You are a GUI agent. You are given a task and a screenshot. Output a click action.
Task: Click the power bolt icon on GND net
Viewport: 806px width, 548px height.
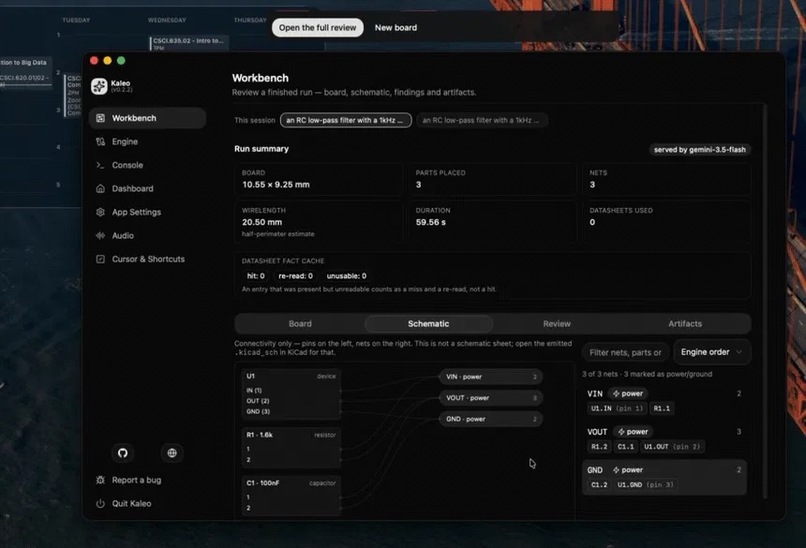click(616, 470)
